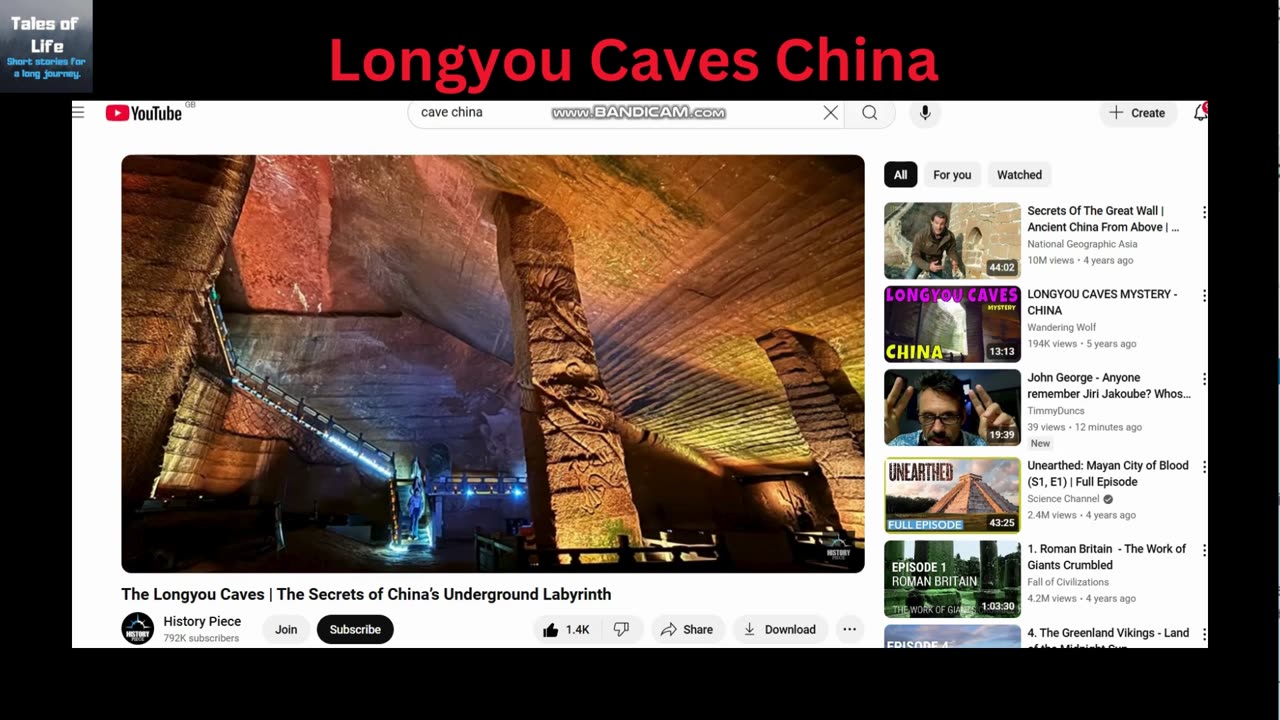The width and height of the screenshot is (1280, 720).
Task: Open the Create button
Action: [x=1137, y=113]
